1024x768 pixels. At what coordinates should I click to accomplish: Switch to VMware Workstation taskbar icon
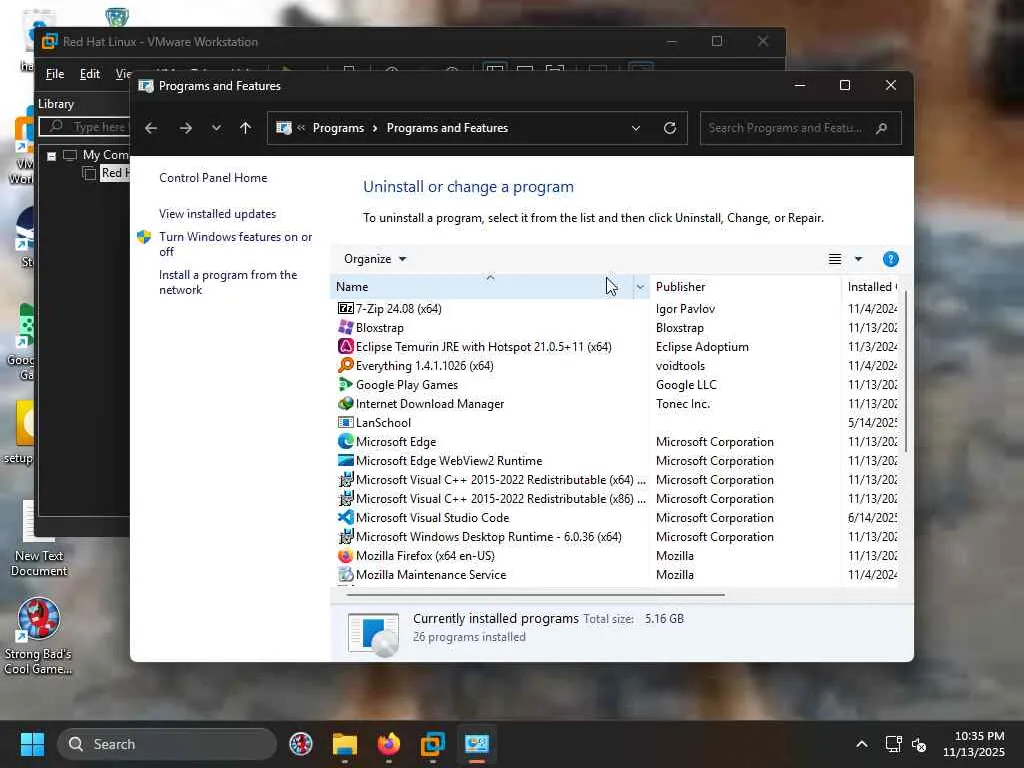pos(432,744)
